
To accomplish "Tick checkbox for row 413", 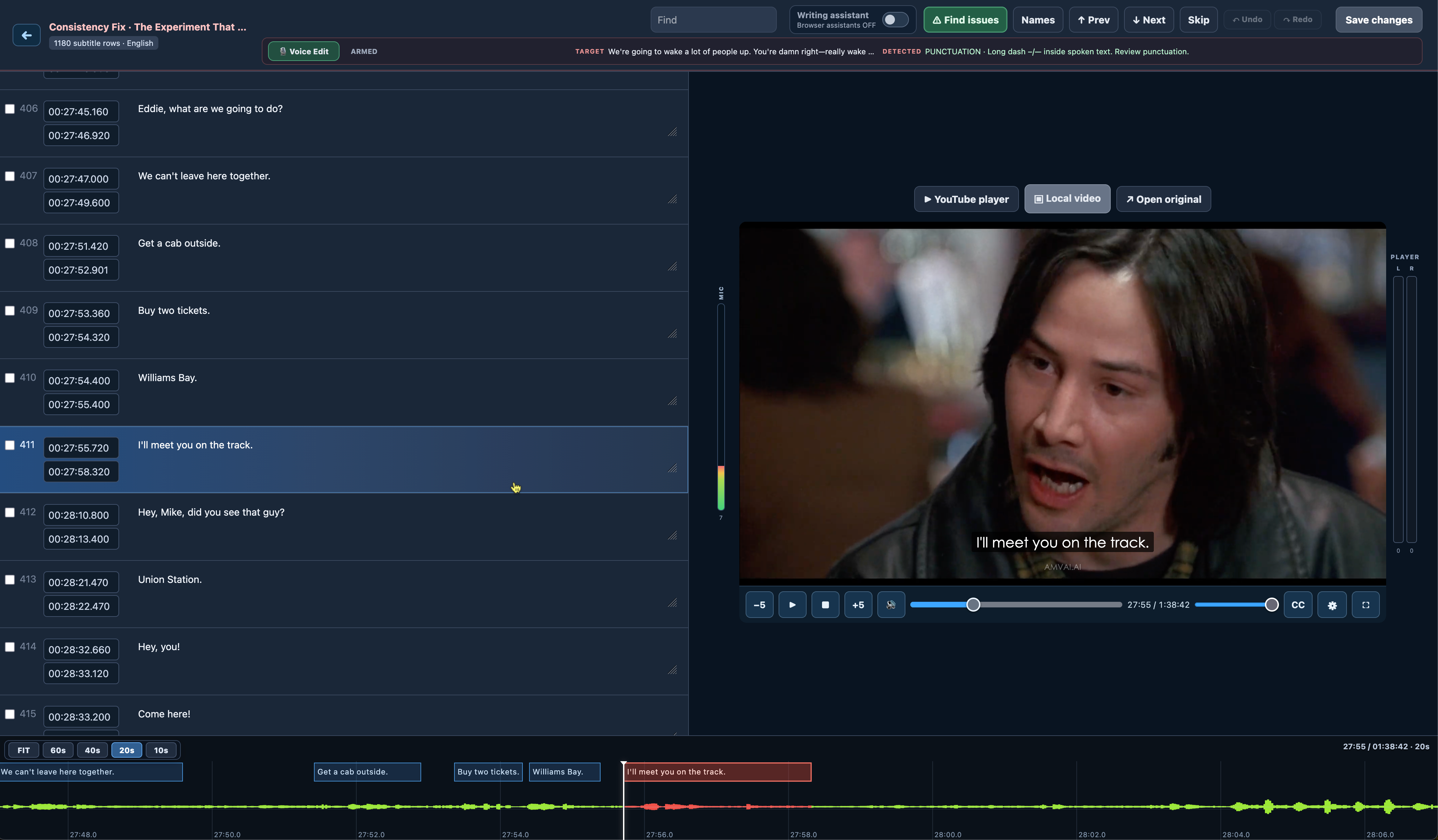I will (x=10, y=580).
